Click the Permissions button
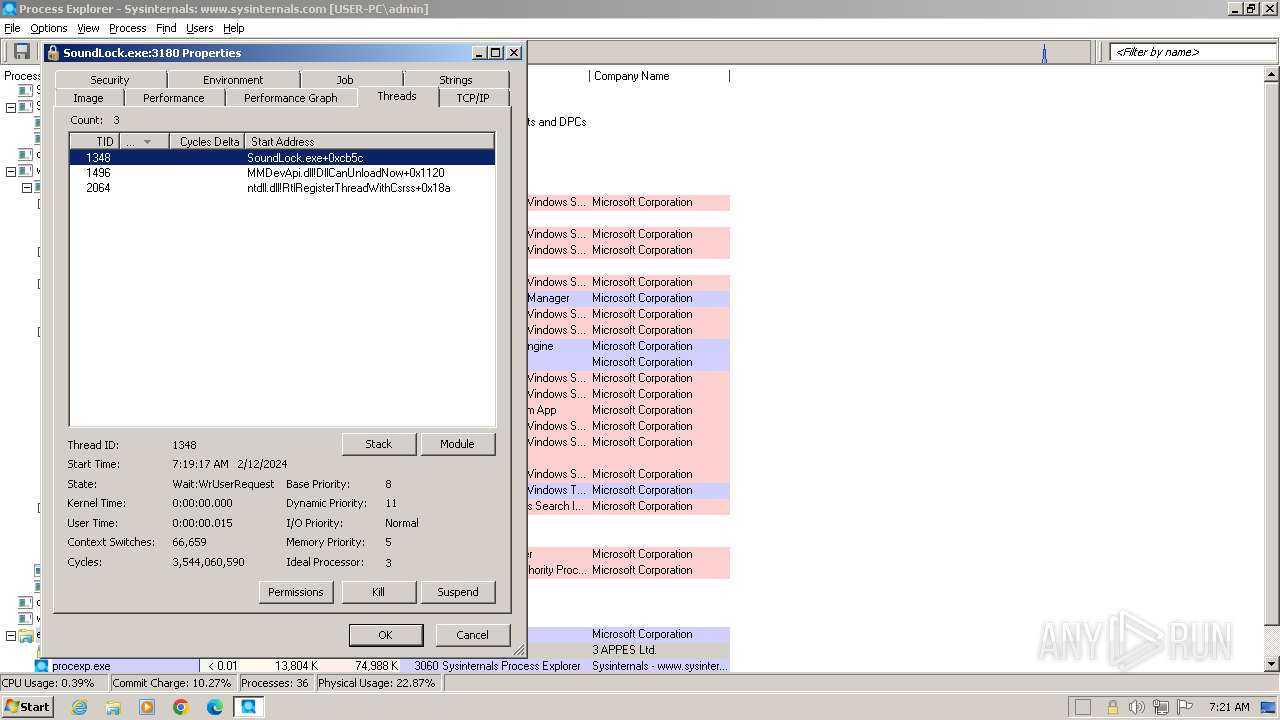Image resolution: width=1280 pixels, height=720 pixels. coord(296,592)
